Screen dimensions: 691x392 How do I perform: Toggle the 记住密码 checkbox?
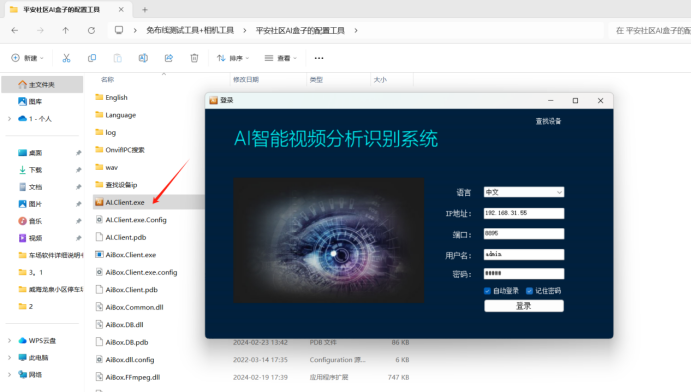point(529,291)
